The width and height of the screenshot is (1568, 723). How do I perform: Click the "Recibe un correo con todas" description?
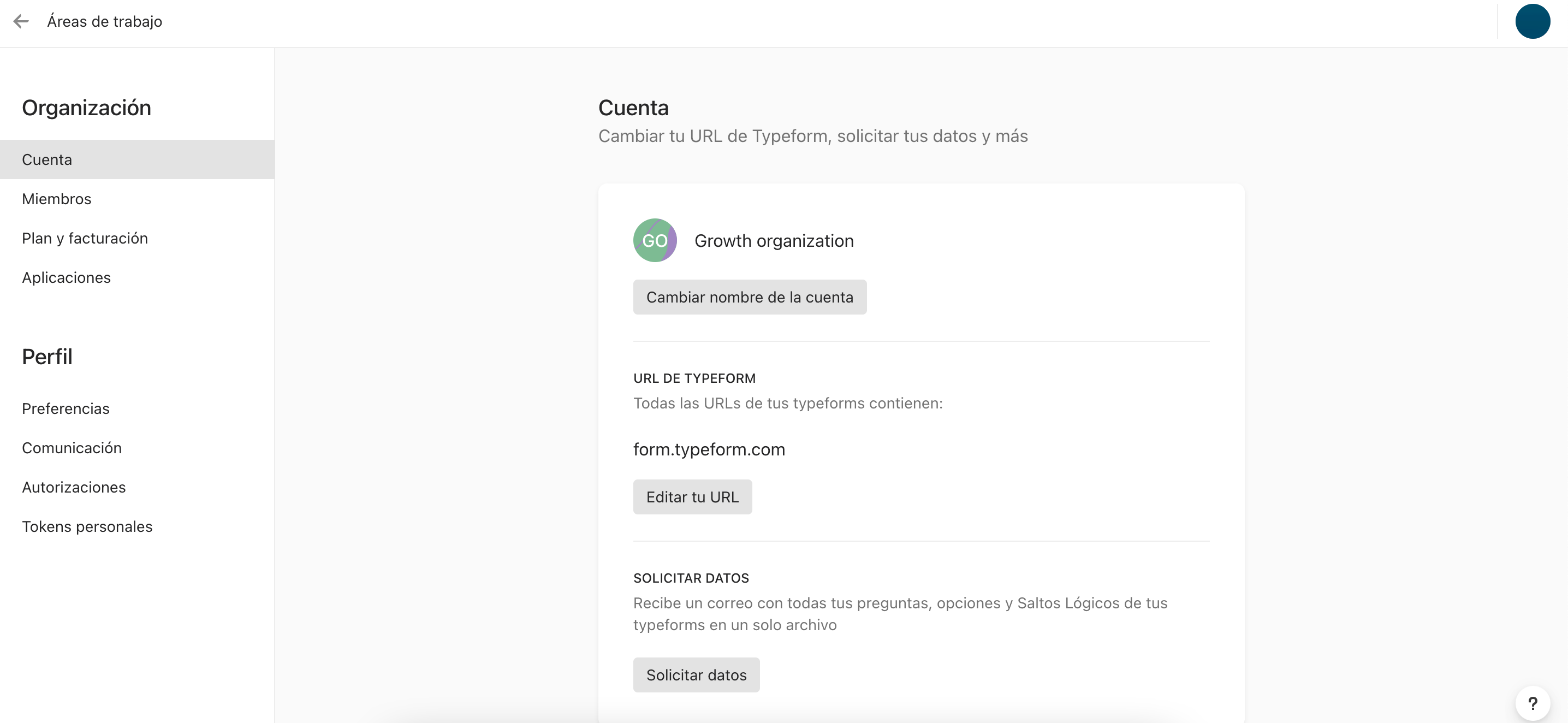point(900,614)
